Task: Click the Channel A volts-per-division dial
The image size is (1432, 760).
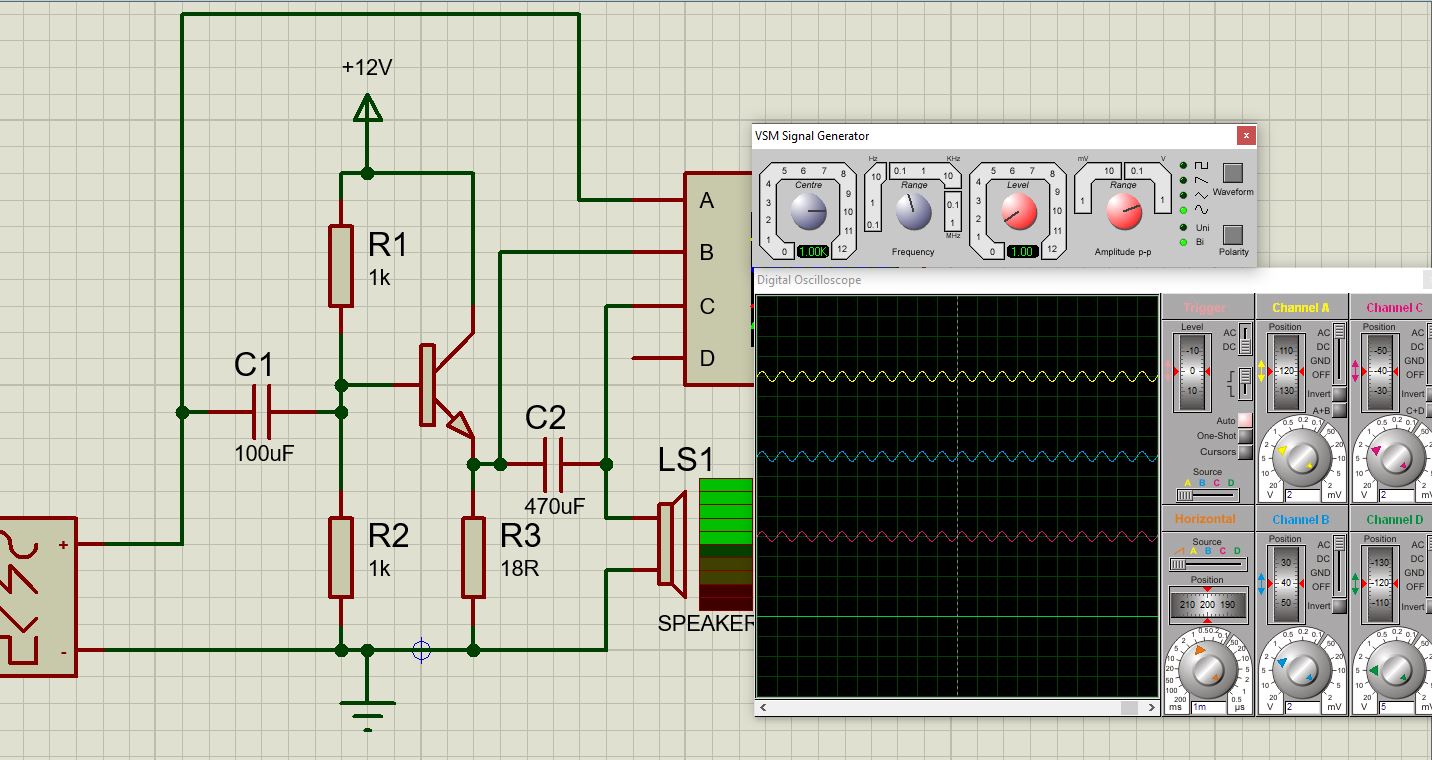Action: (x=1300, y=458)
